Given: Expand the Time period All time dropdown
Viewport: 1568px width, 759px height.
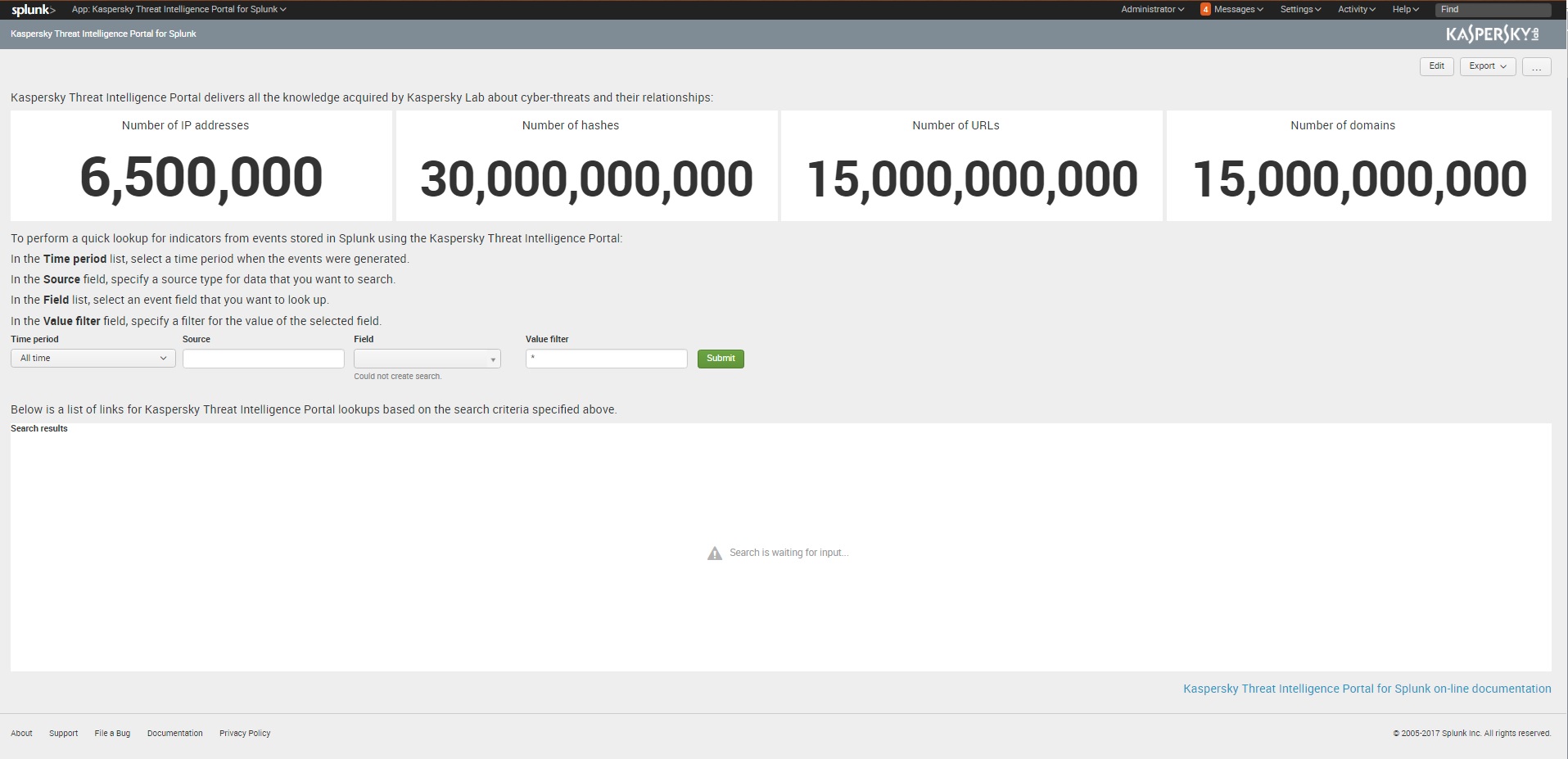Looking at the screenshot, I should click(x=93, y=359).
